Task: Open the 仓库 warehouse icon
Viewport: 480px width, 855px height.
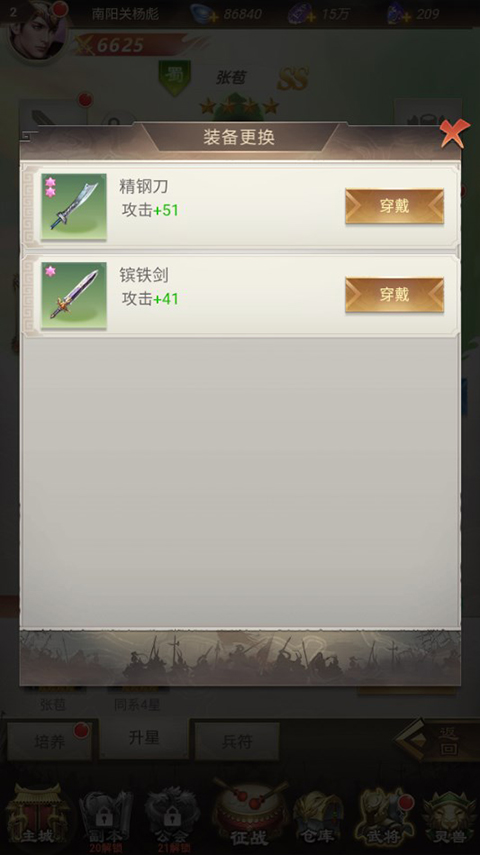Action: (318, 818)
